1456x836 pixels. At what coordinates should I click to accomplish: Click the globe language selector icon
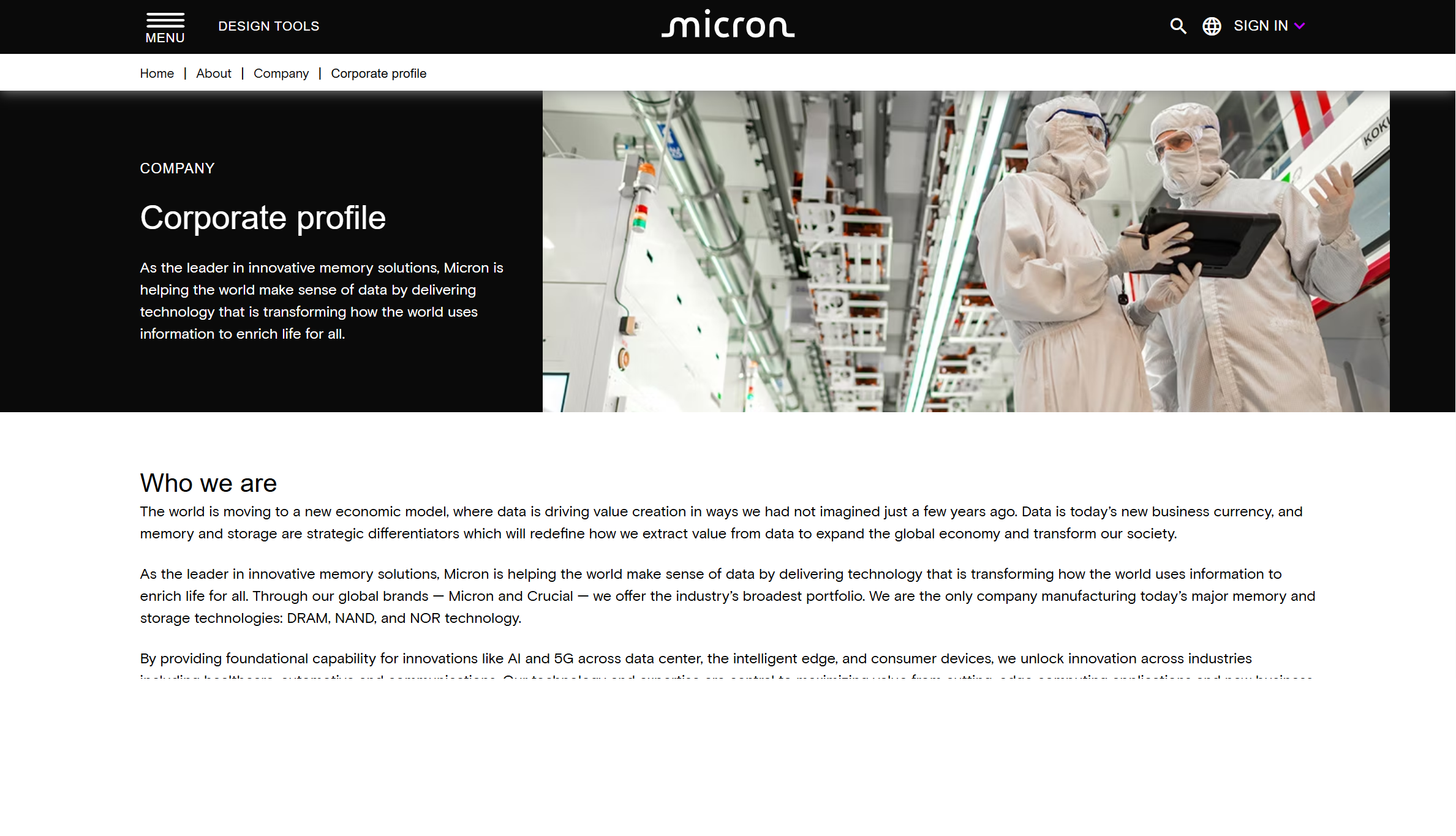(1212, 26)
